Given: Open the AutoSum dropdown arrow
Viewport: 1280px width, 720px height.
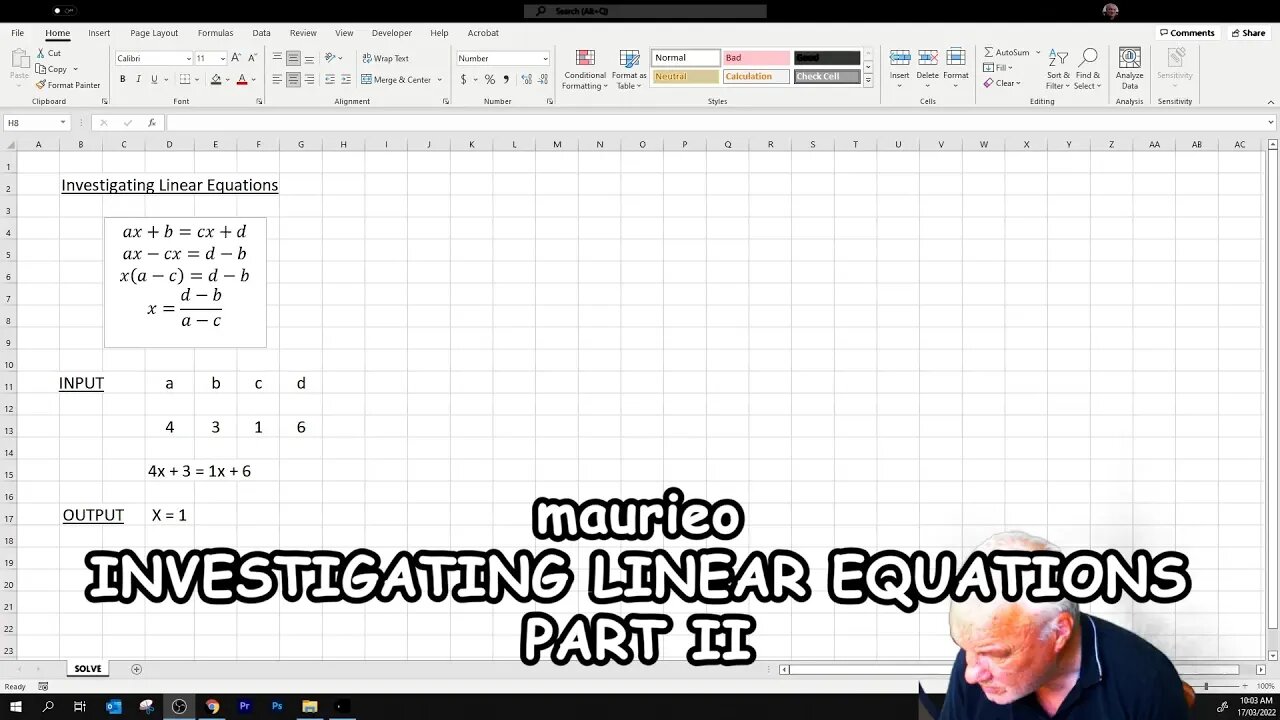Looking at the screenshot, I should 1038,52.
